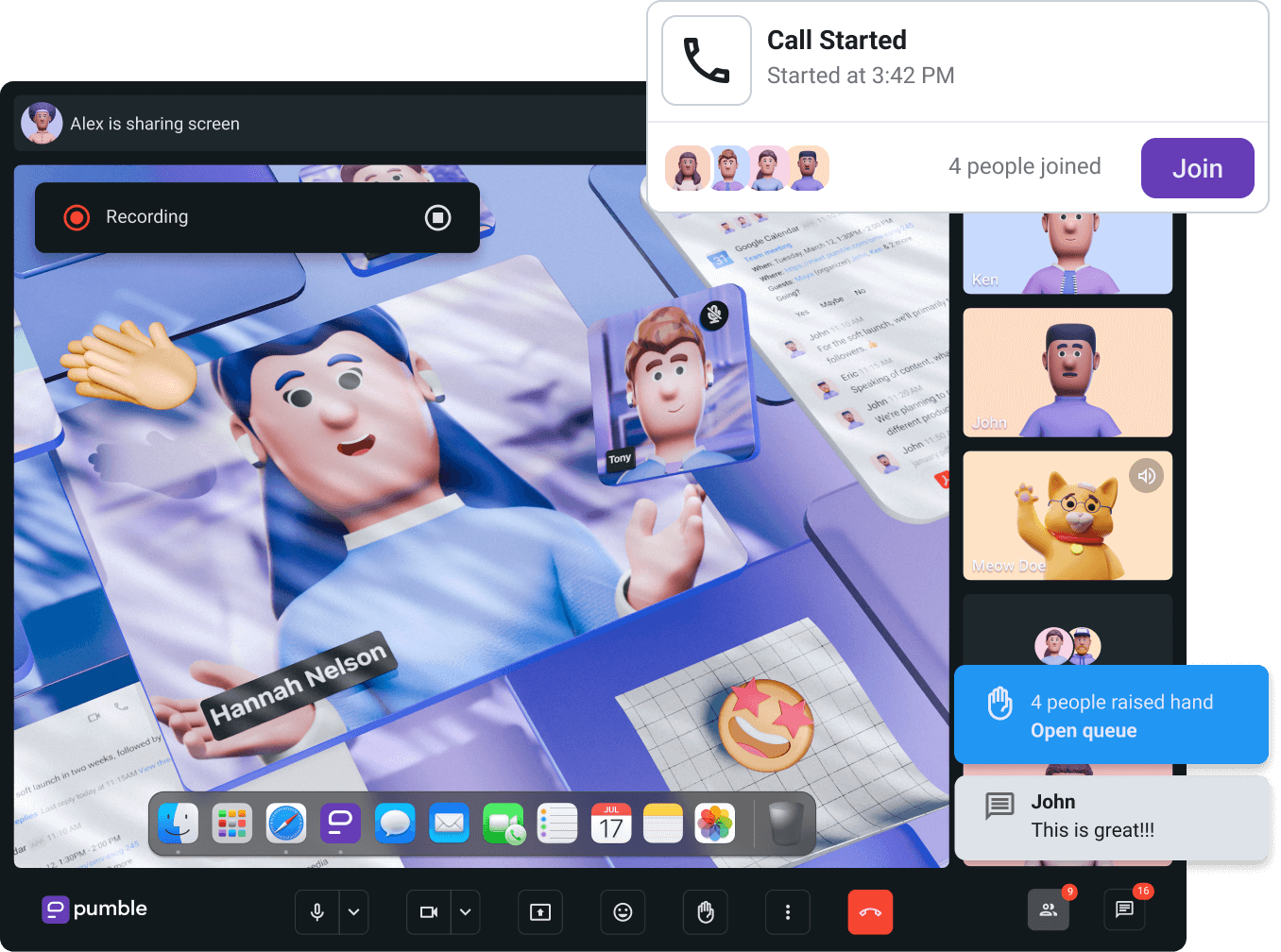Screen dimensions: 1281x952
Task: Join the started call
Action: coord(1197,168)
